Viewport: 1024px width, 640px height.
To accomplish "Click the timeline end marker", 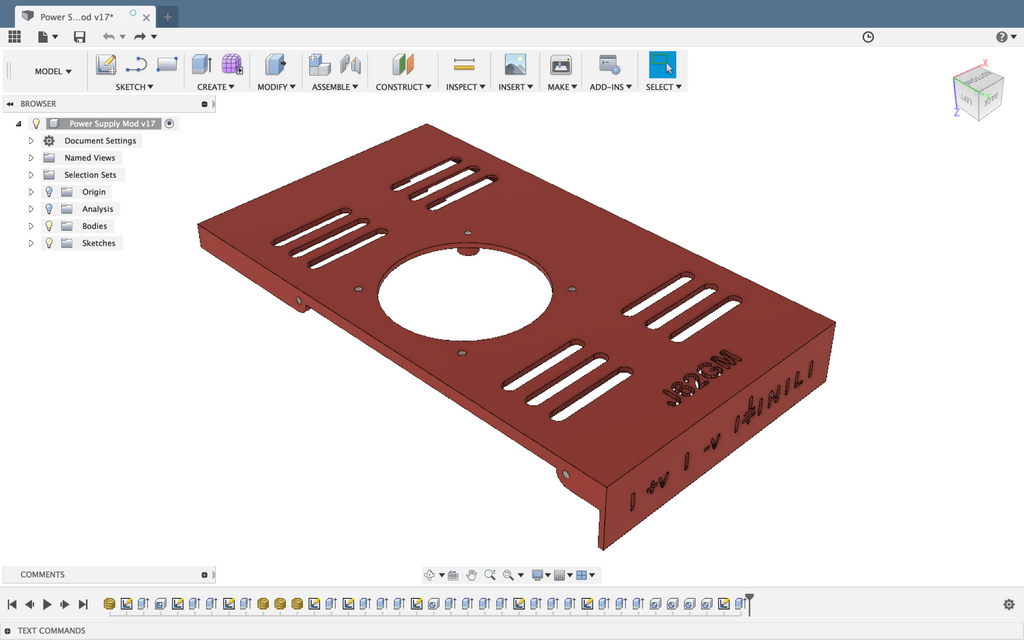I will pyautogui.click(x=750, y=604).
